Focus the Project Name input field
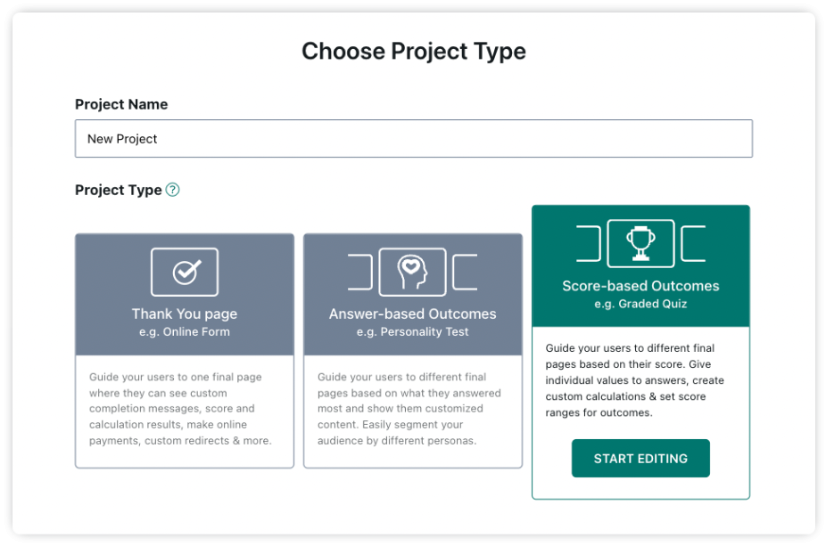This screenshot has height=546, width=826. 414,139
